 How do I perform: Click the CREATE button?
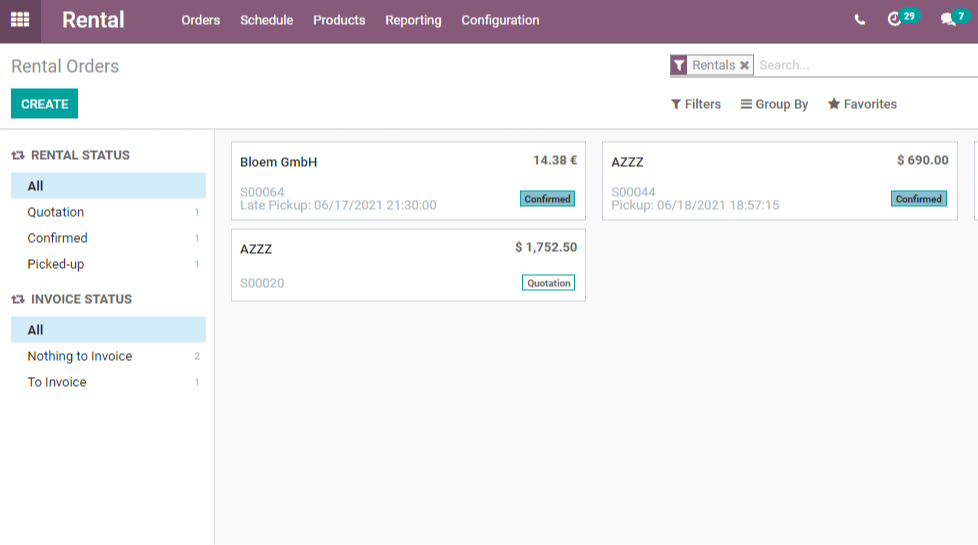(x=44, y=104)
